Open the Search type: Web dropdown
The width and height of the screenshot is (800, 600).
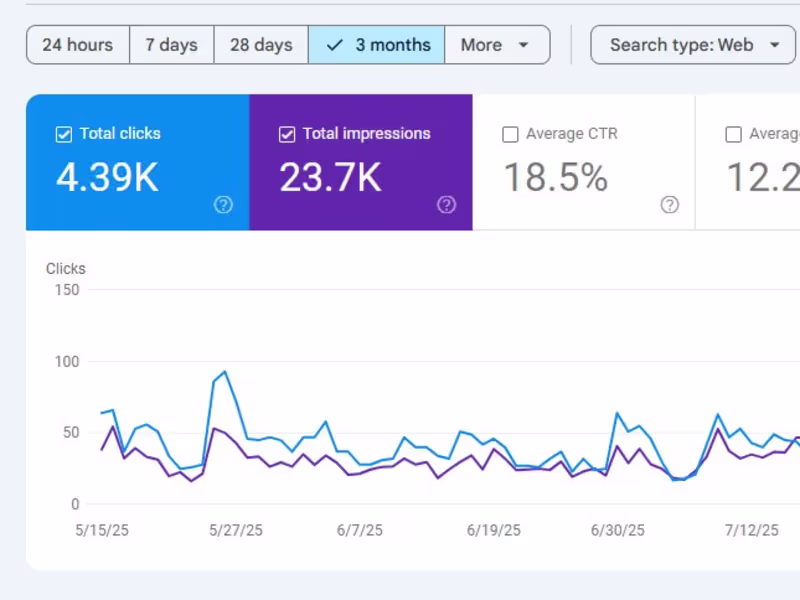pos(692,44)
